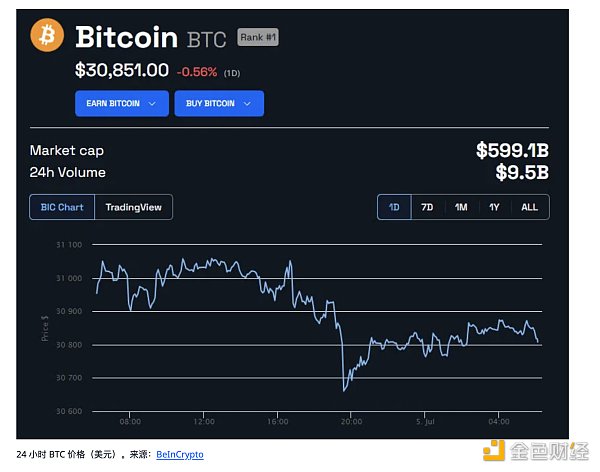Image resolution: width=600 pixels, height=472 pixels.
Task: Click the Bitcoin title heading
Action: click(127, 38)
